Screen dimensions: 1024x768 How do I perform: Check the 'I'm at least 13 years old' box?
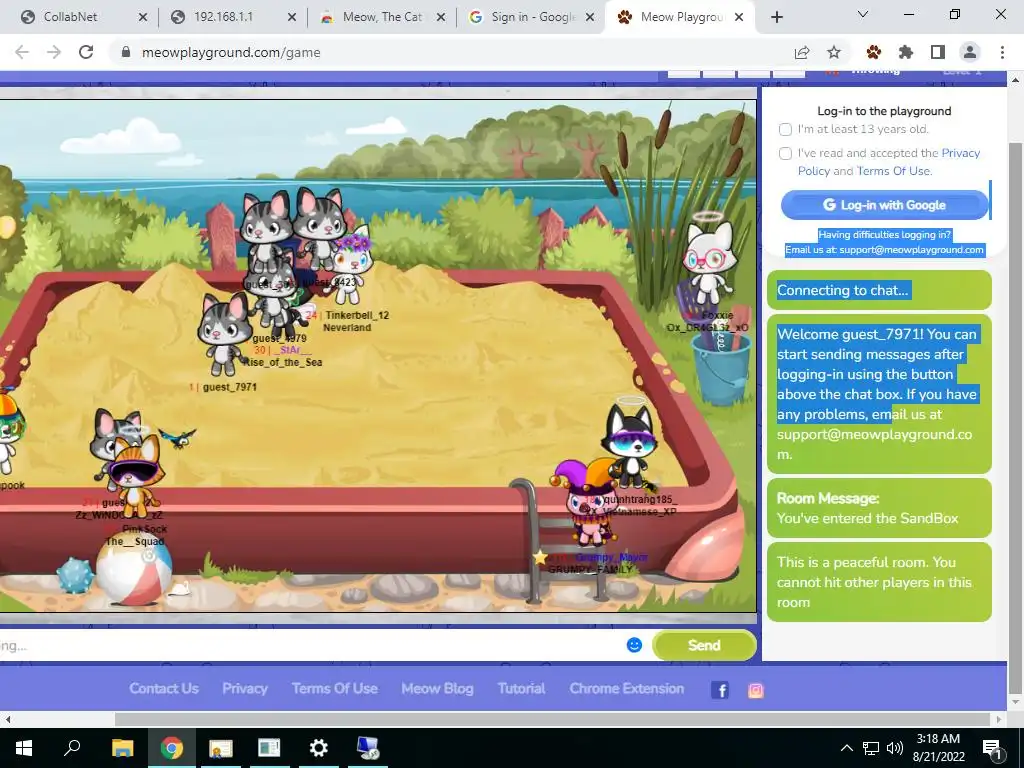pyautogui.click(x=786, y=129)
